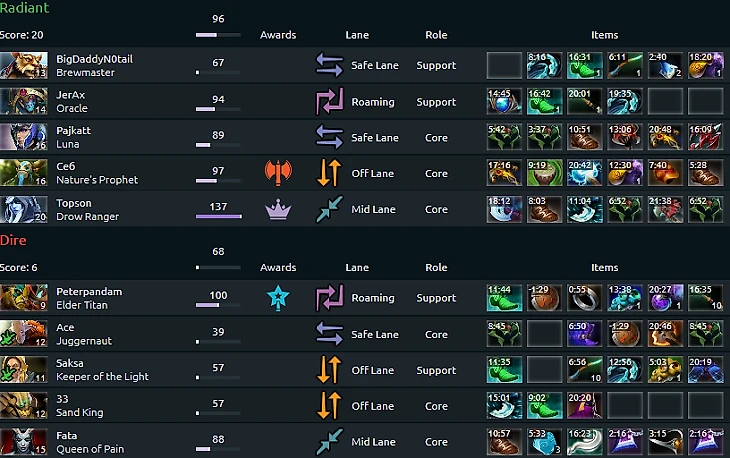The height and width of the screenshot is (458, 730).
Task: Click Fata's boots item at 10:57
Action: click(x=504, y=441)
